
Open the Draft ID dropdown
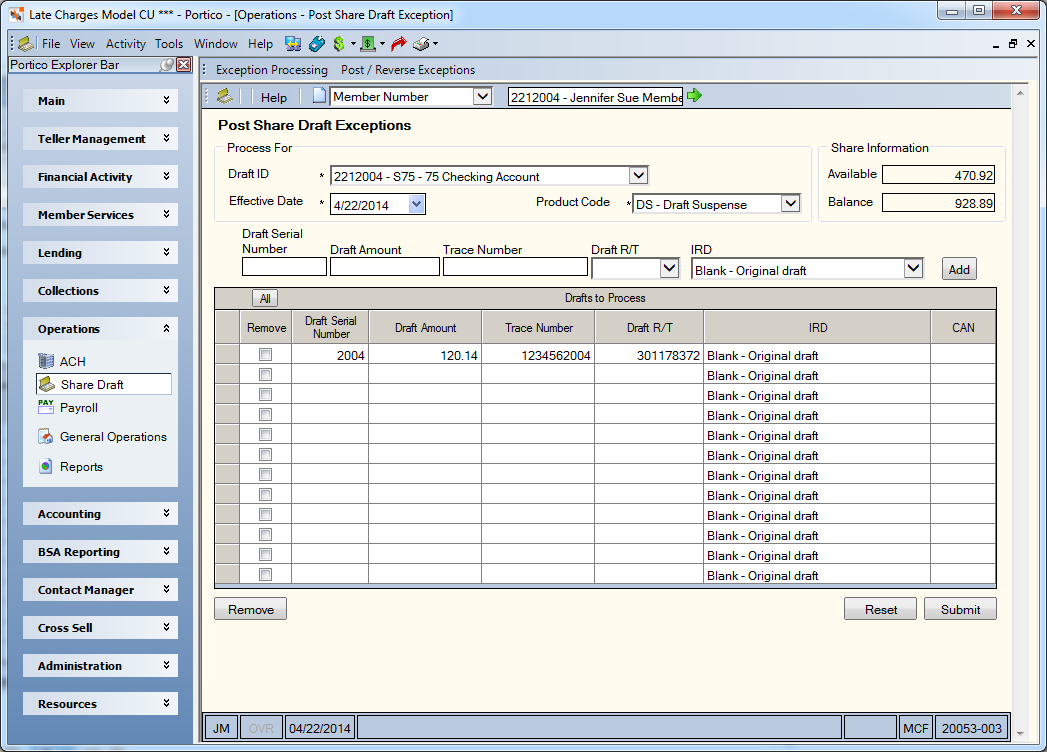(638, 176)
